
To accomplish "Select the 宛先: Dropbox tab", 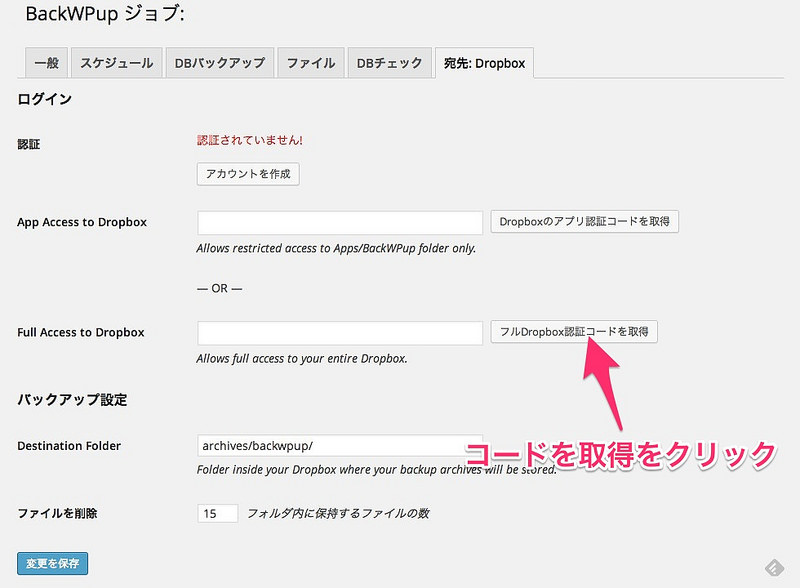I will (484, 63).
